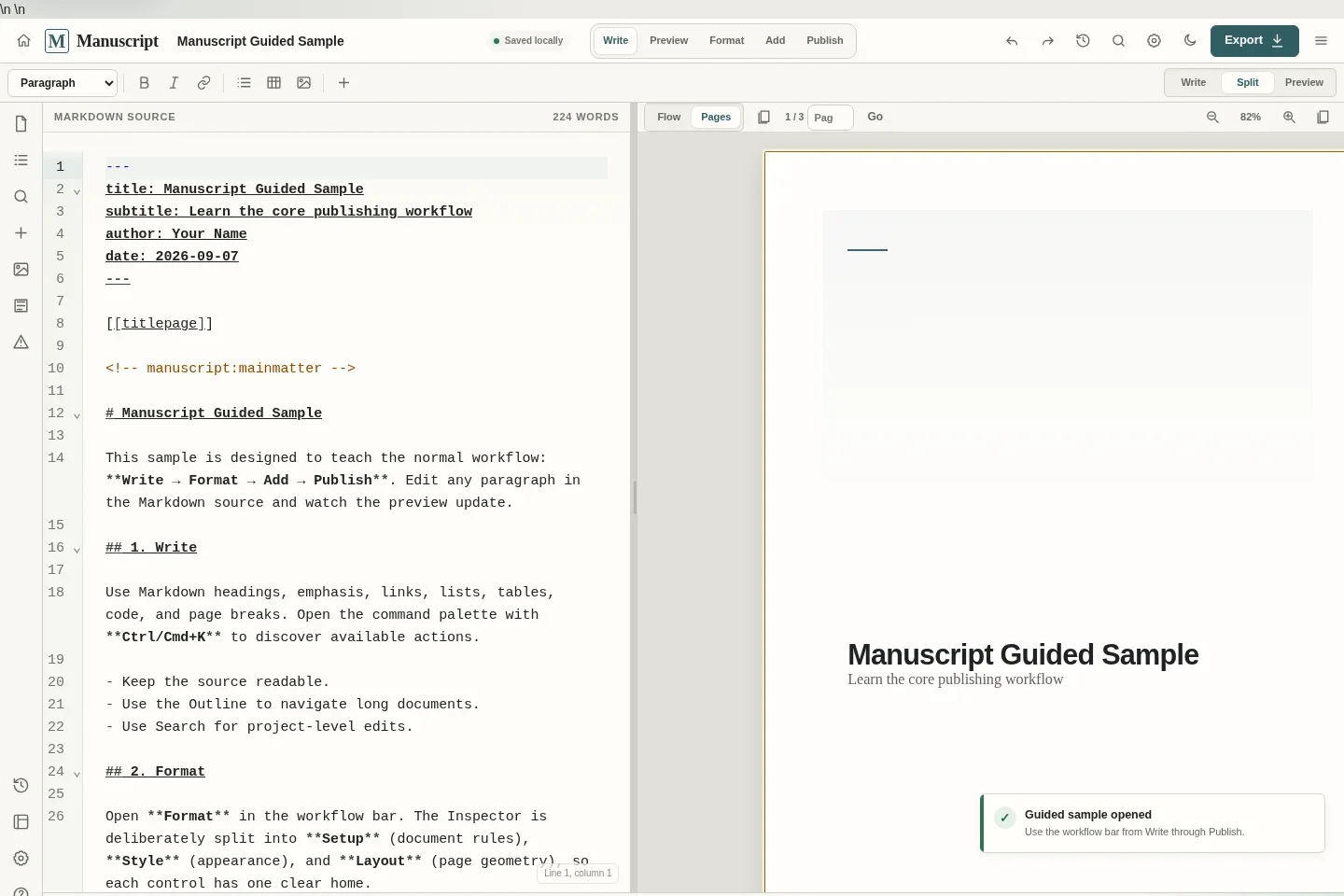
Task: Switch preview to Flow mode
Action: pyautogui.click(x=668, y=118)
